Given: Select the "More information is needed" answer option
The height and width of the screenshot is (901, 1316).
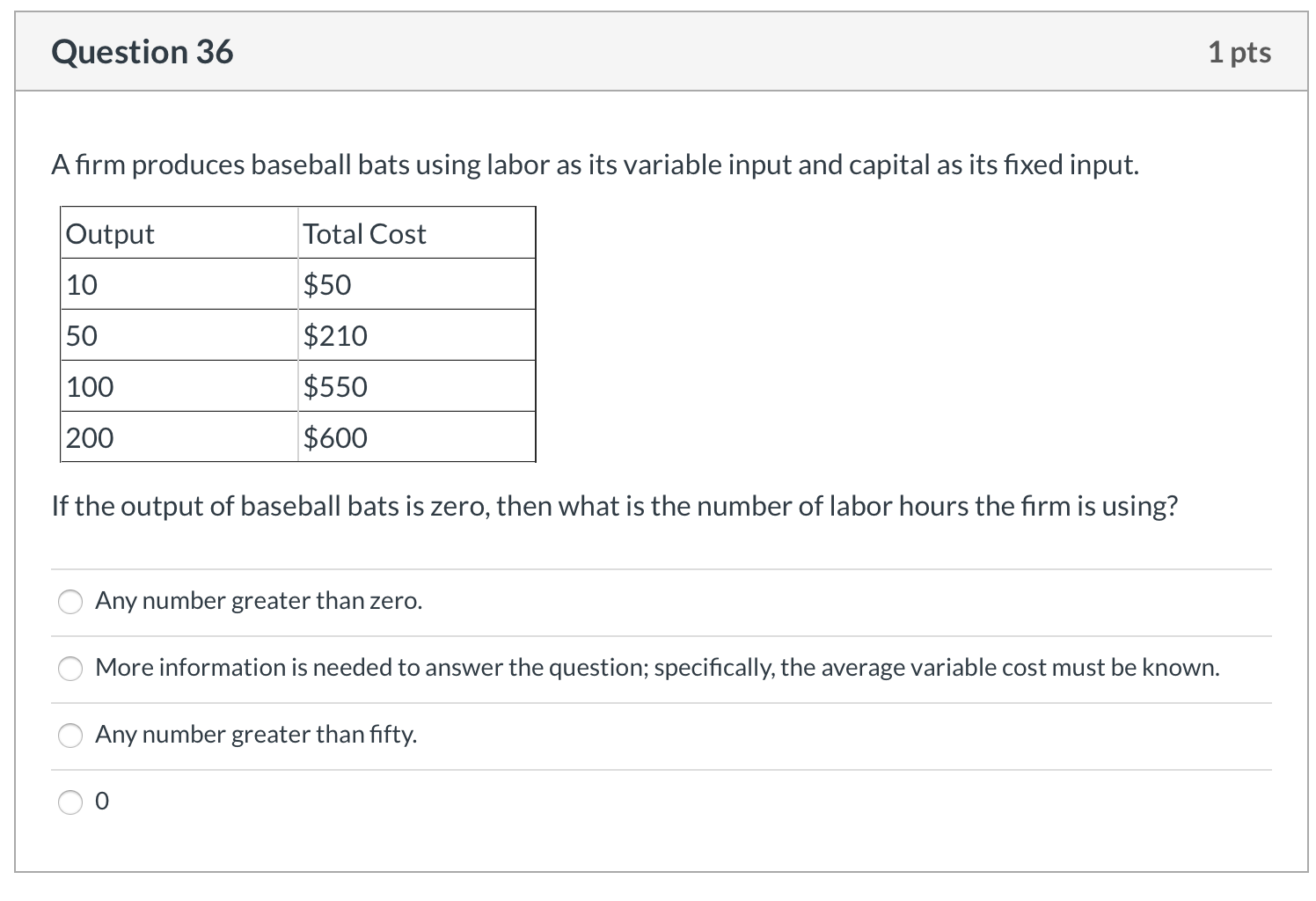Looking at the screenshot, I should coord(70,669).
